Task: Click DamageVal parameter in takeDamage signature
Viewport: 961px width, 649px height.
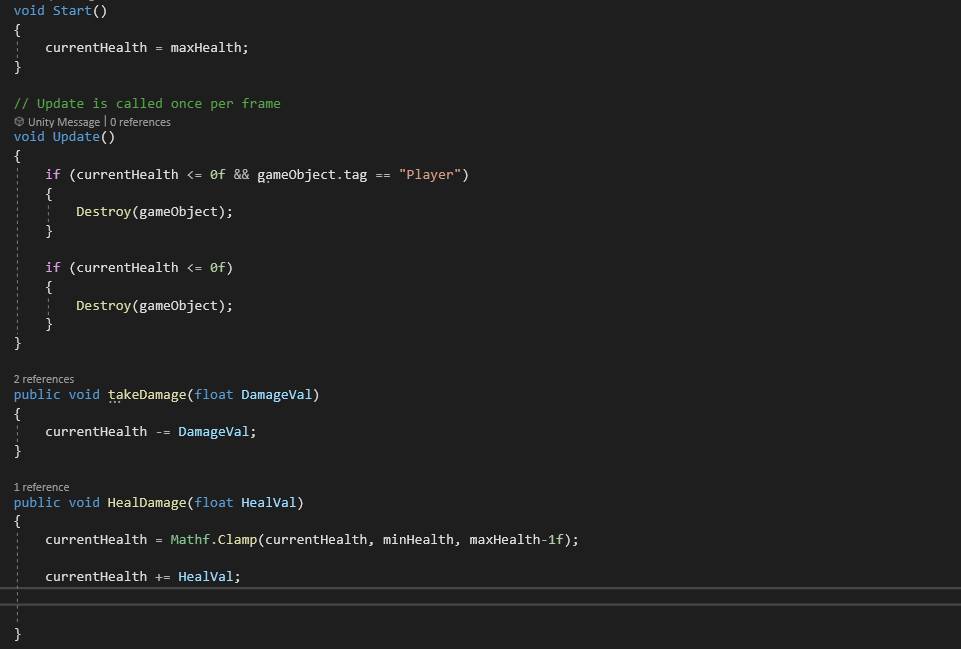Action: click(x=276, y=395)
